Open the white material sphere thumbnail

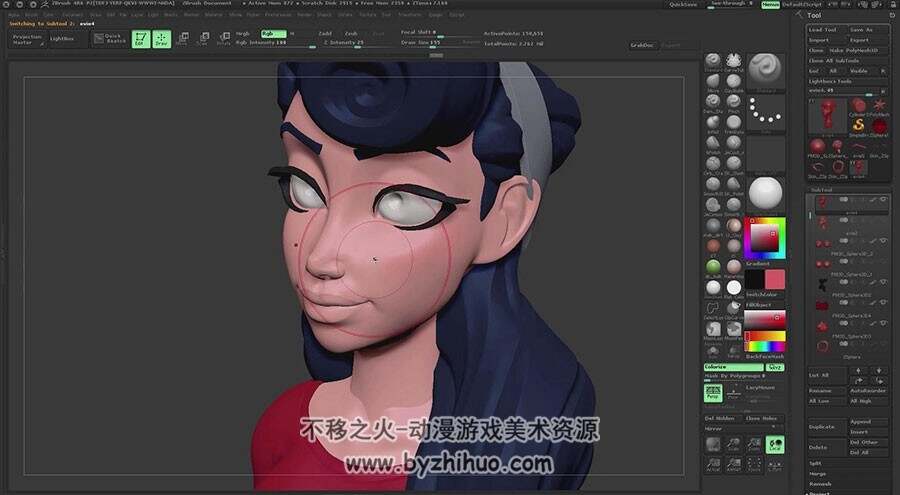766,194
